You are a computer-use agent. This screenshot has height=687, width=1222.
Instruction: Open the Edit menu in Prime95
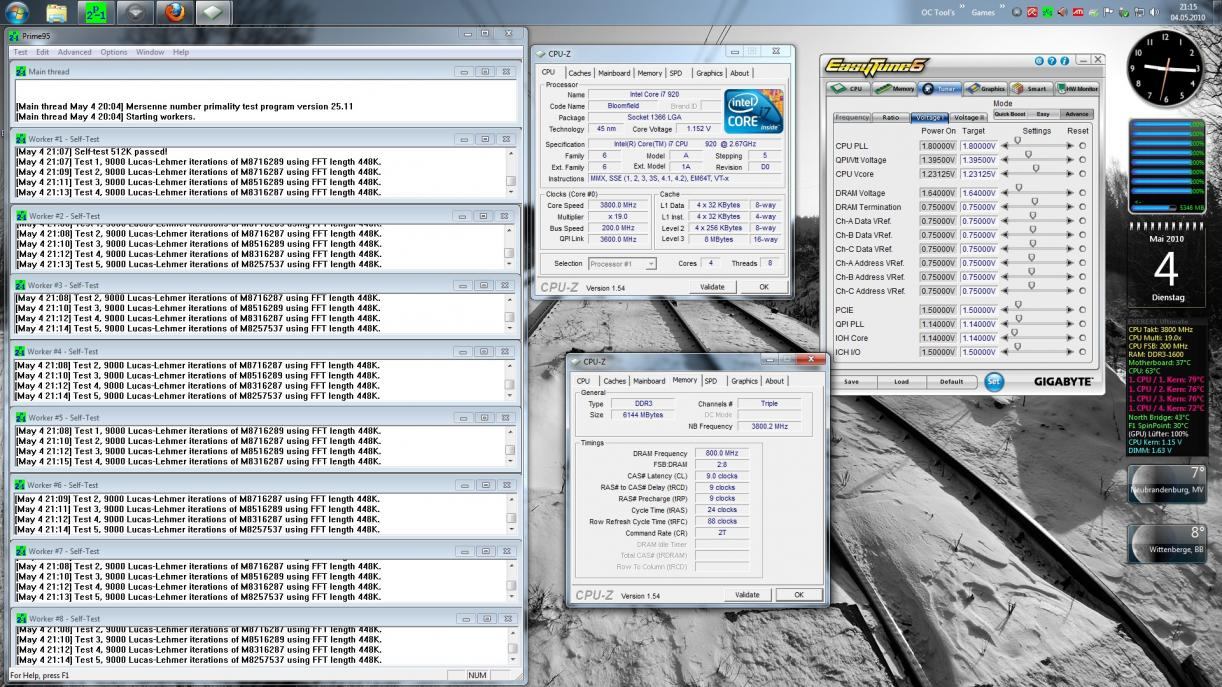pos(43,52)
